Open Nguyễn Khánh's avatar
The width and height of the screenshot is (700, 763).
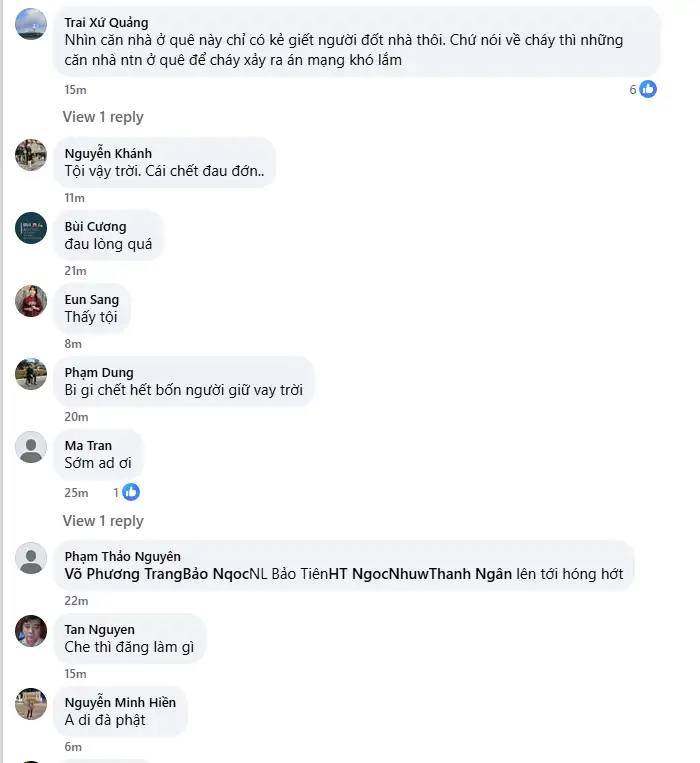31,154
